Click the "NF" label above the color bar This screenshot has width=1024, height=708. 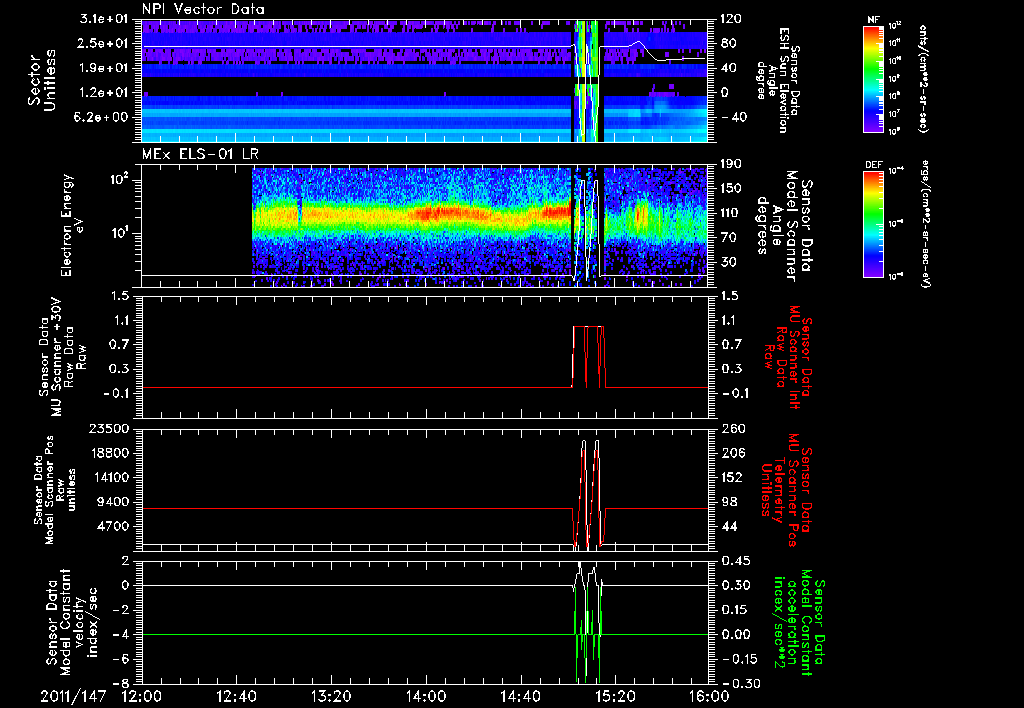(x=873, y=20)
